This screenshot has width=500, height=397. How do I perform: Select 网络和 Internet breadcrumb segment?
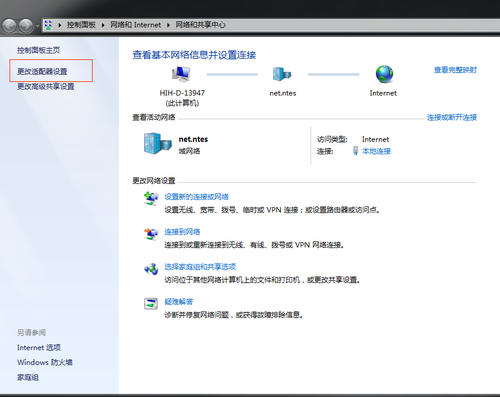click(135, 25)
